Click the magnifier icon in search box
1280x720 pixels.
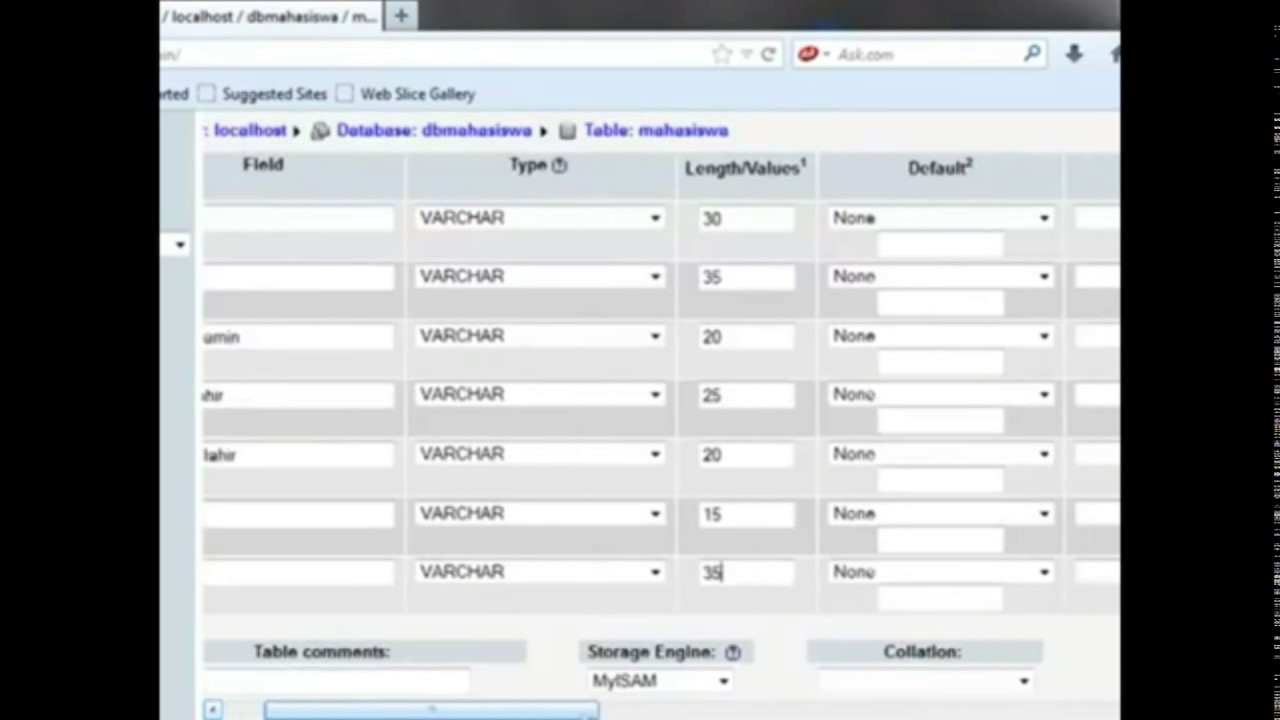(1032, 54)
